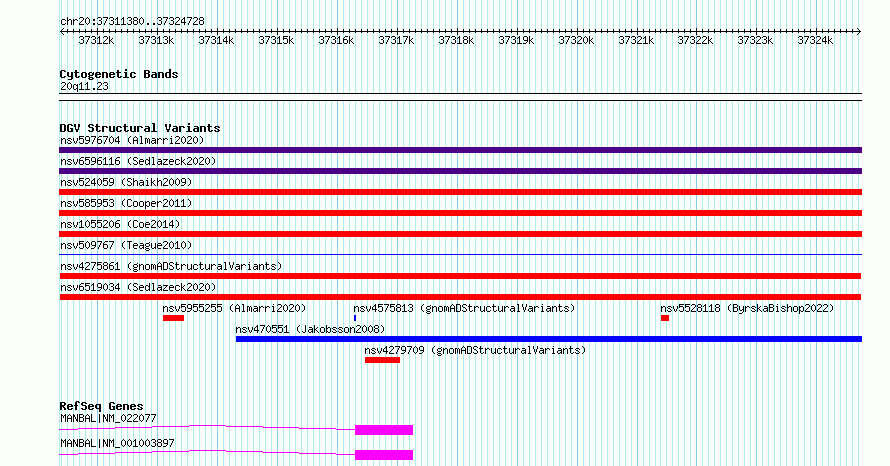Select the tiny blue nsv4575813 variant marker
Image resolution: width=890 pixels, height=466 pixels.
[355, 318]
